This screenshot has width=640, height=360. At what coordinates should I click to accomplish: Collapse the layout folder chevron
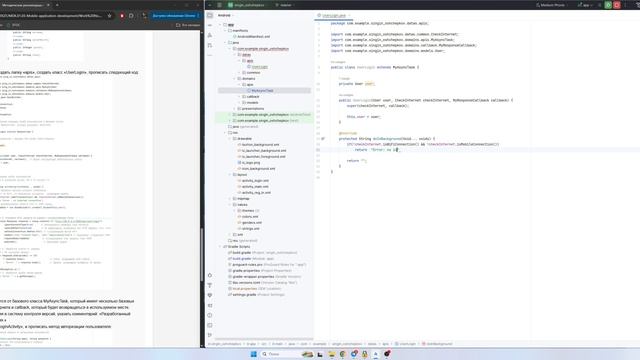click(x=230, y=175)
